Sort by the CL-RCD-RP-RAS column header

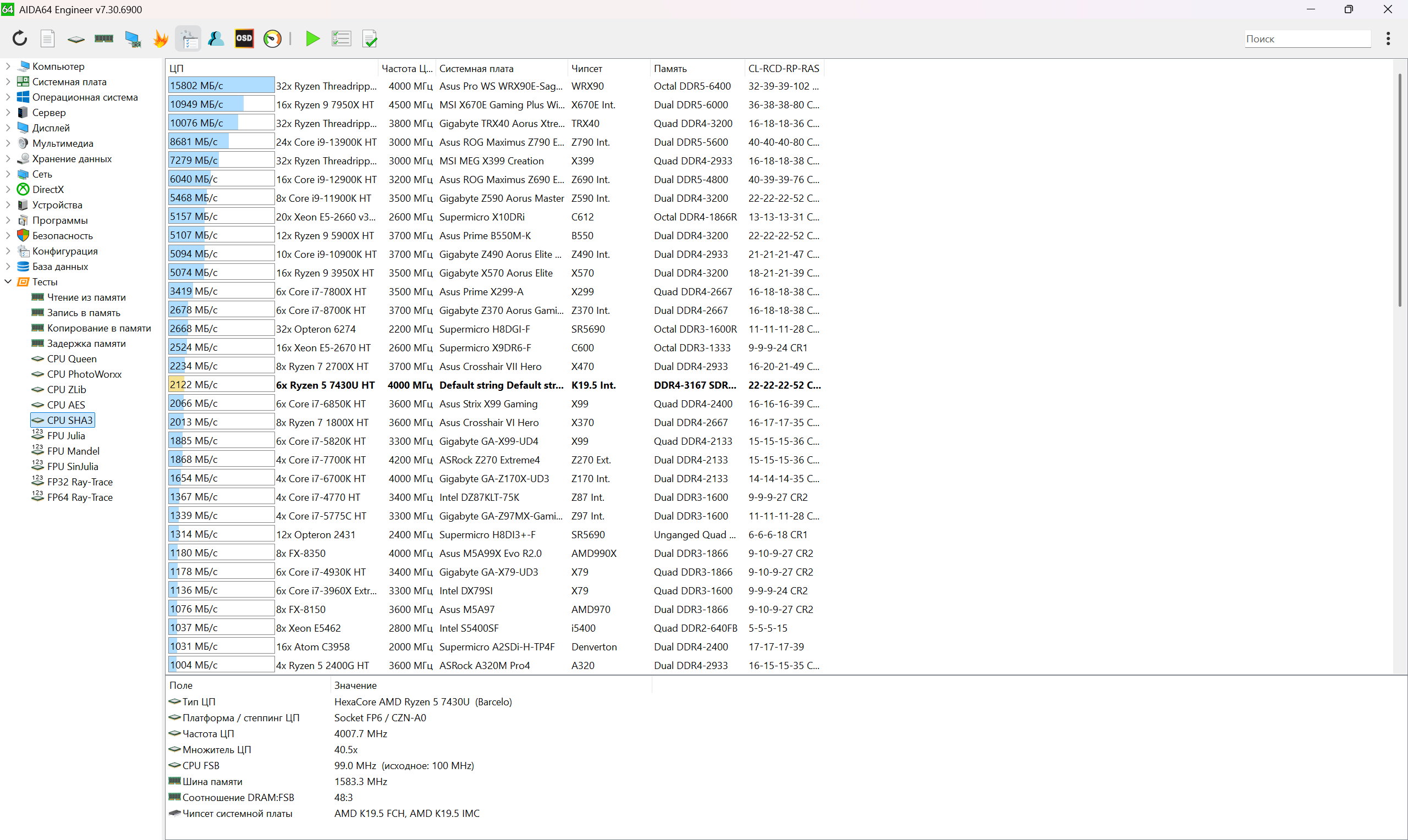(x=784, y=68)
